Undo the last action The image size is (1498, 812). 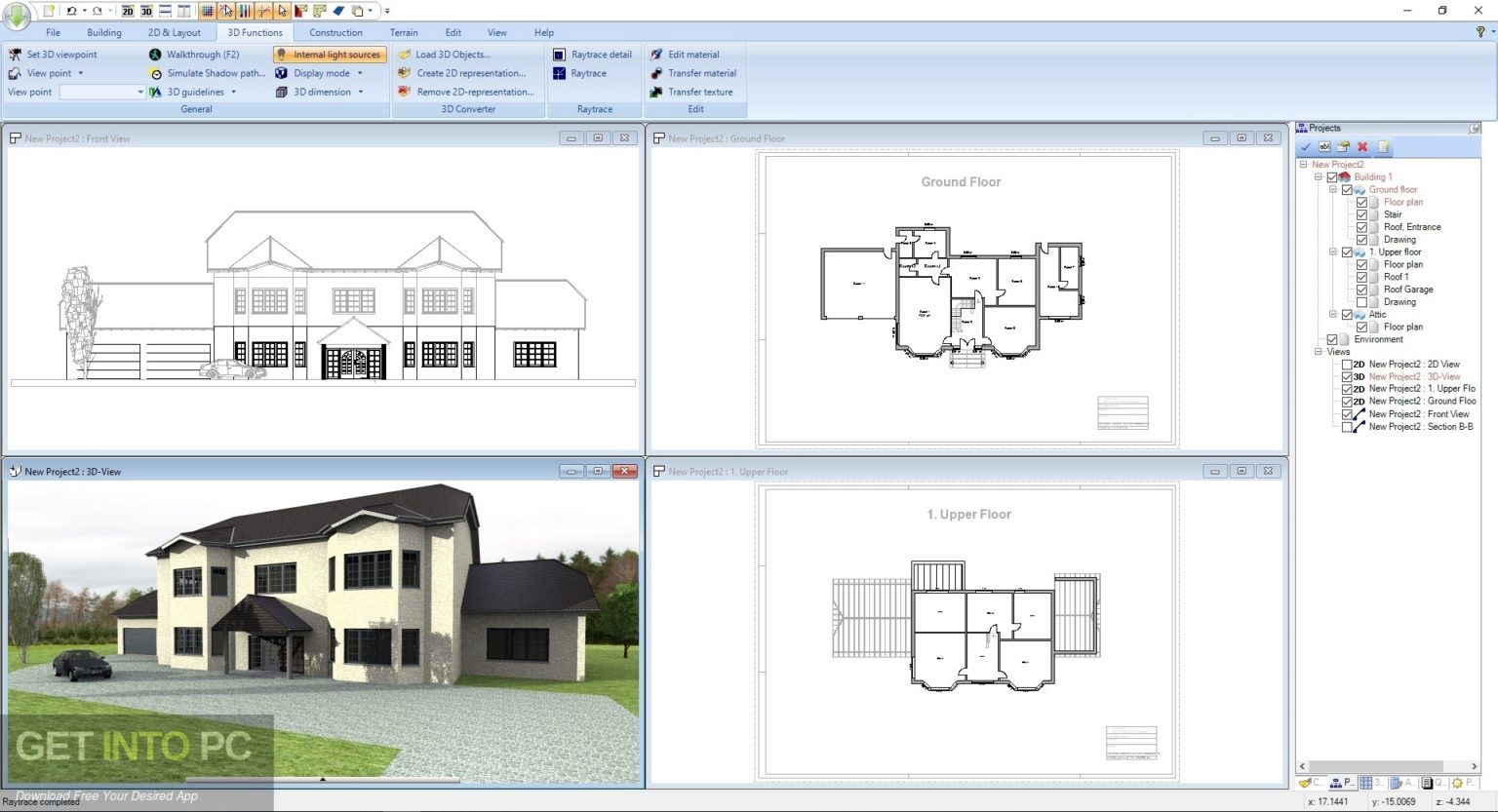[71, 11]
